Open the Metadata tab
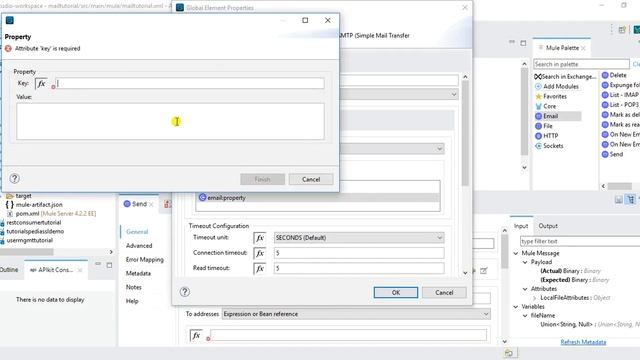 [138, 273]
